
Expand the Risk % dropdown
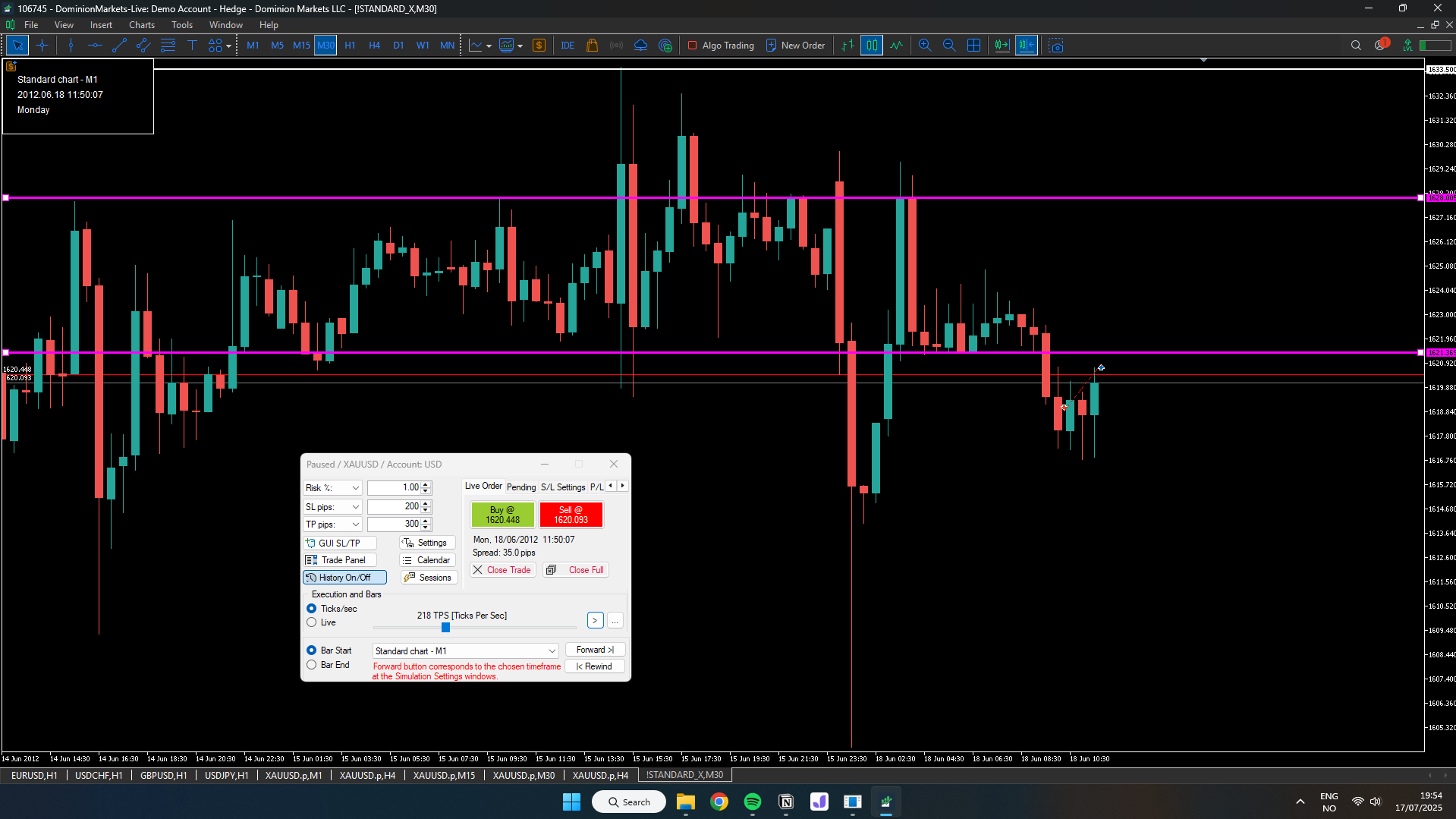(355, 488)
